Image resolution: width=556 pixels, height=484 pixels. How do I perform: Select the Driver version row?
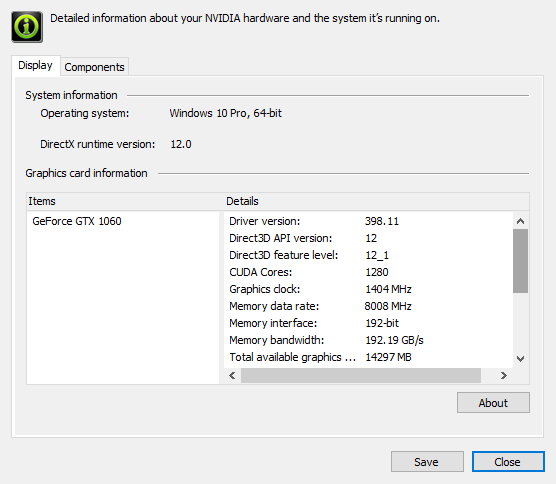pos(368,221)
